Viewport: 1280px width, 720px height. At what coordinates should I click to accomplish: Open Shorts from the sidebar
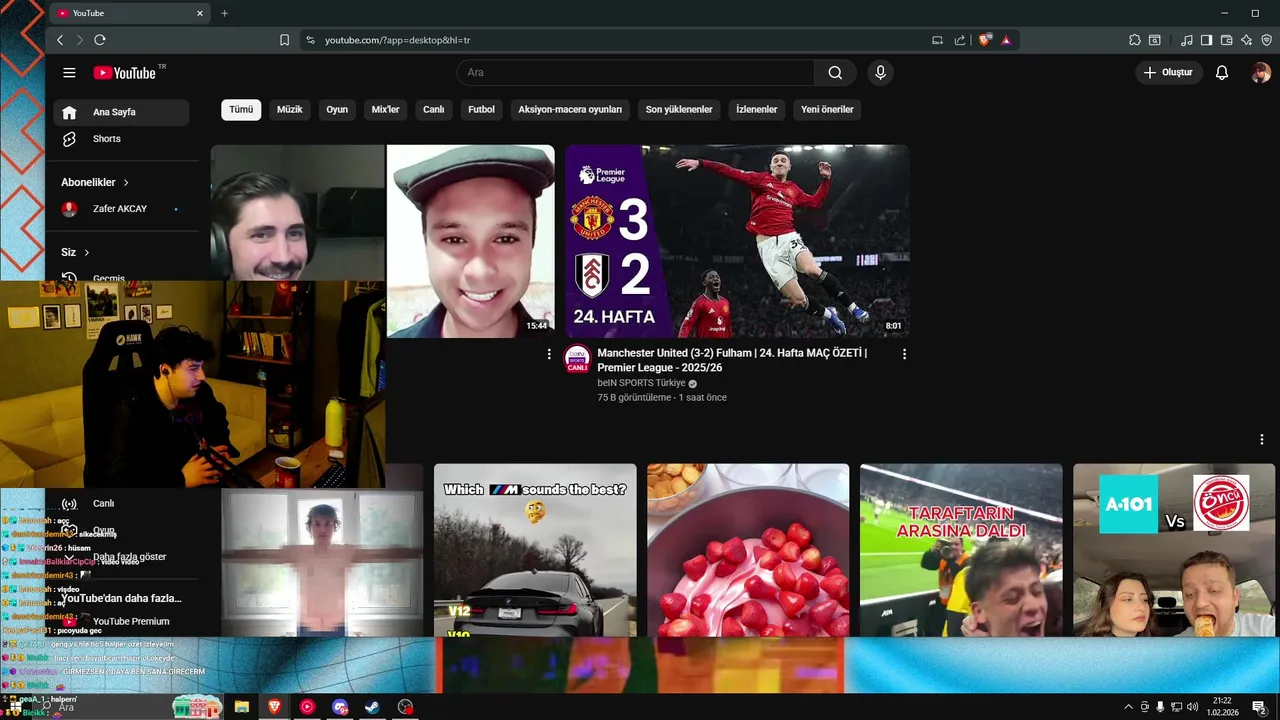pyautogui.click(x=121, y=139)
